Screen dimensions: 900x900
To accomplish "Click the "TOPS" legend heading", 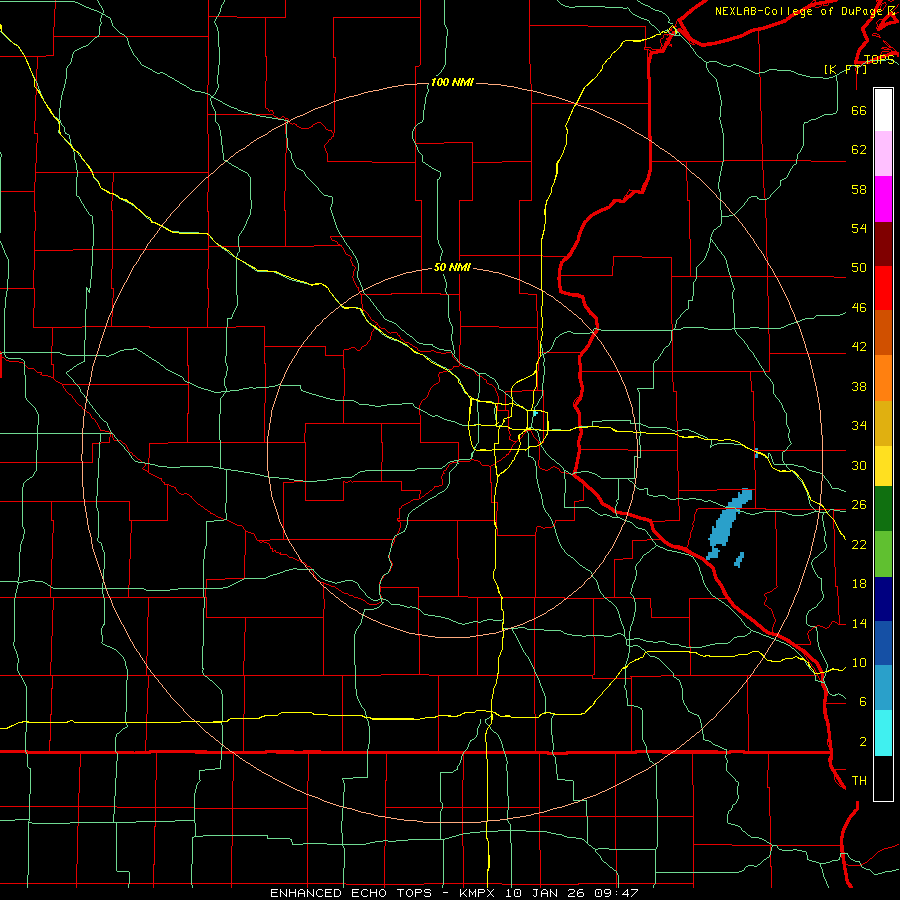I will (879, 60).
